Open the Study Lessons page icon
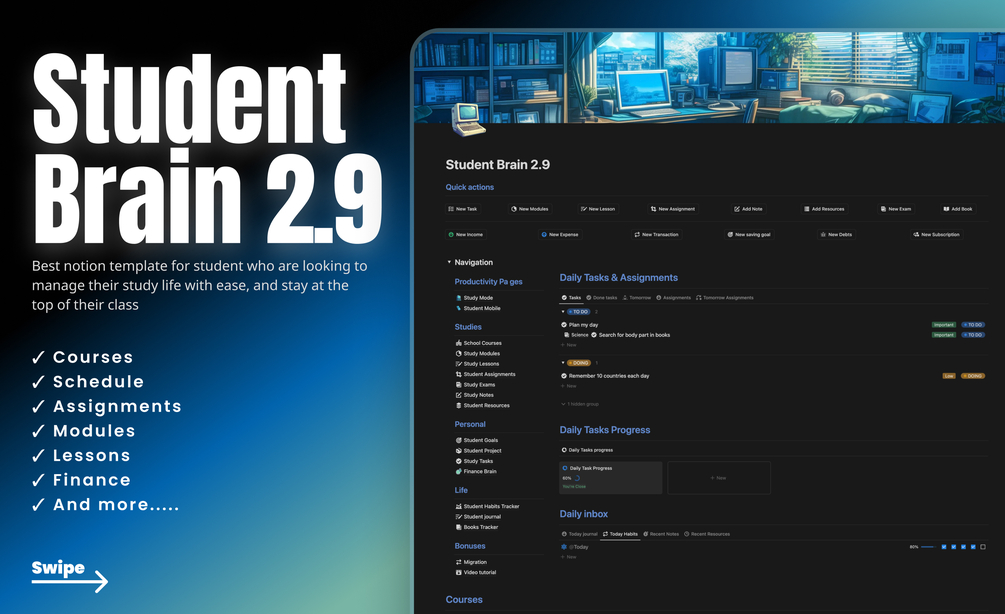 (458, 363)
